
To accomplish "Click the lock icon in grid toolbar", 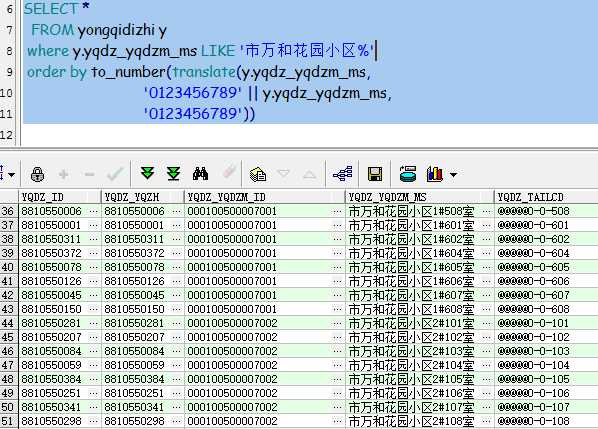I will 37,175.
